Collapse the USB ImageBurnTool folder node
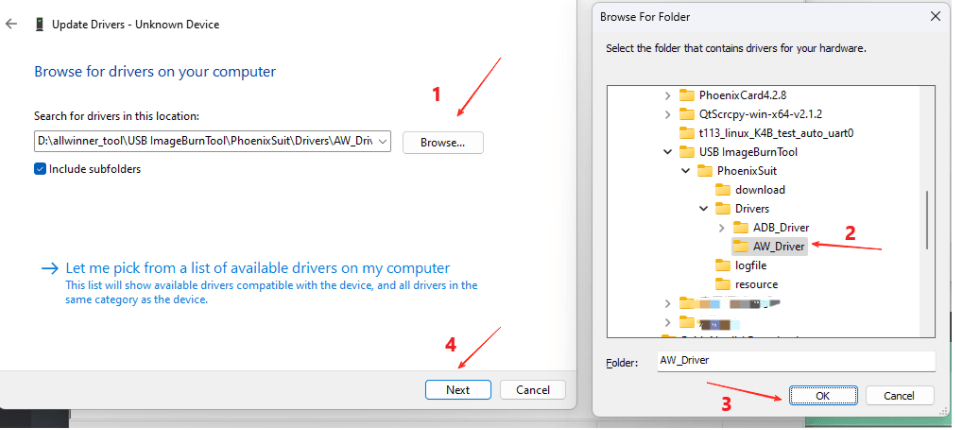This screenshot has width=955, height=430. [x=668, y=152]
